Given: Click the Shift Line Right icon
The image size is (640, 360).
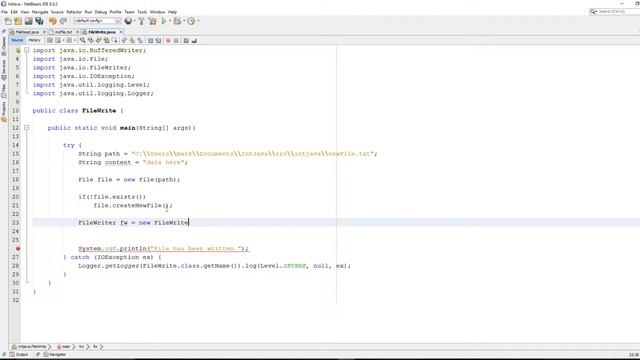Looking at the screenshot, I should [x=158, y=40].
